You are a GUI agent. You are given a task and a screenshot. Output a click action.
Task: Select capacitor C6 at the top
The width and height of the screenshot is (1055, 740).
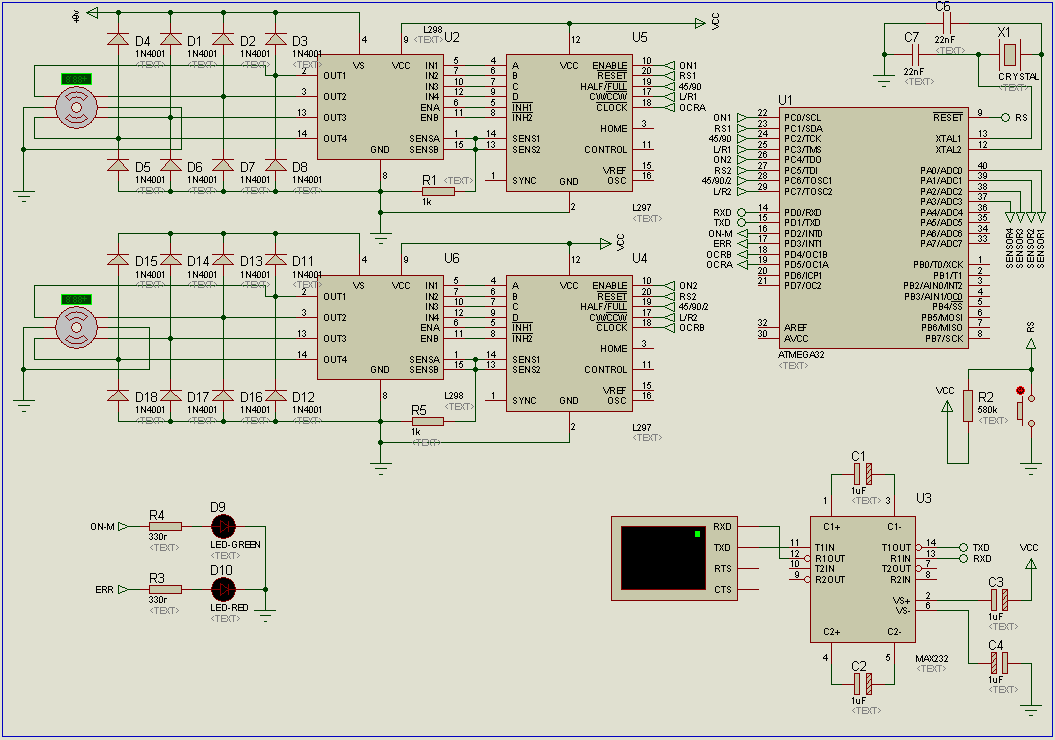click(x=945, y=22)
